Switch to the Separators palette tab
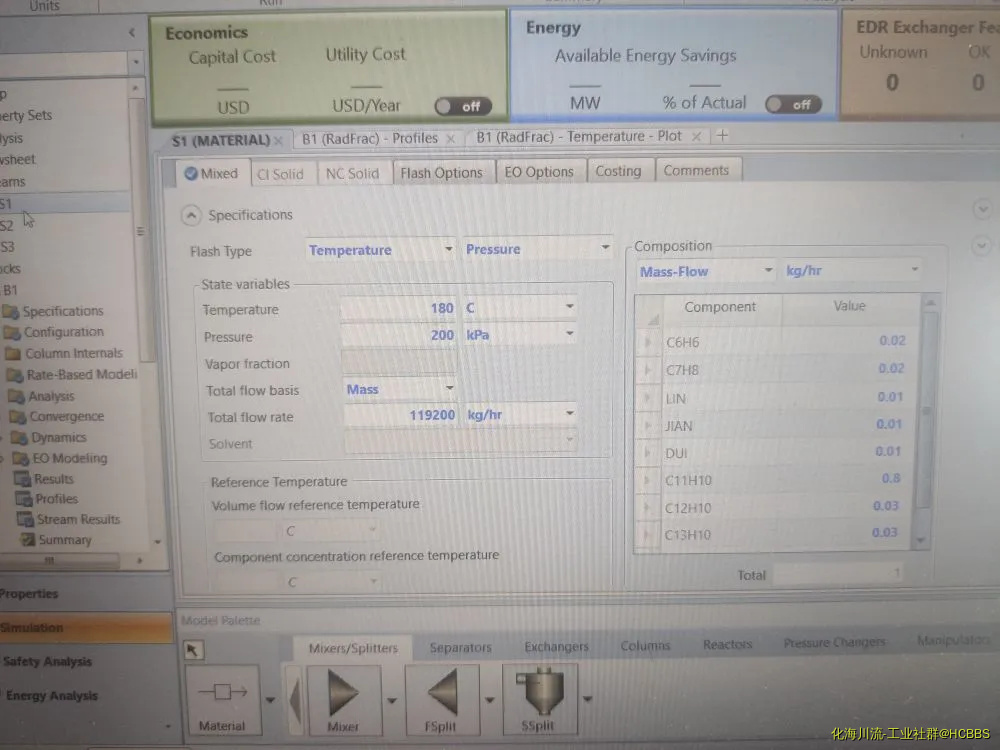 [x=460, y=647]
